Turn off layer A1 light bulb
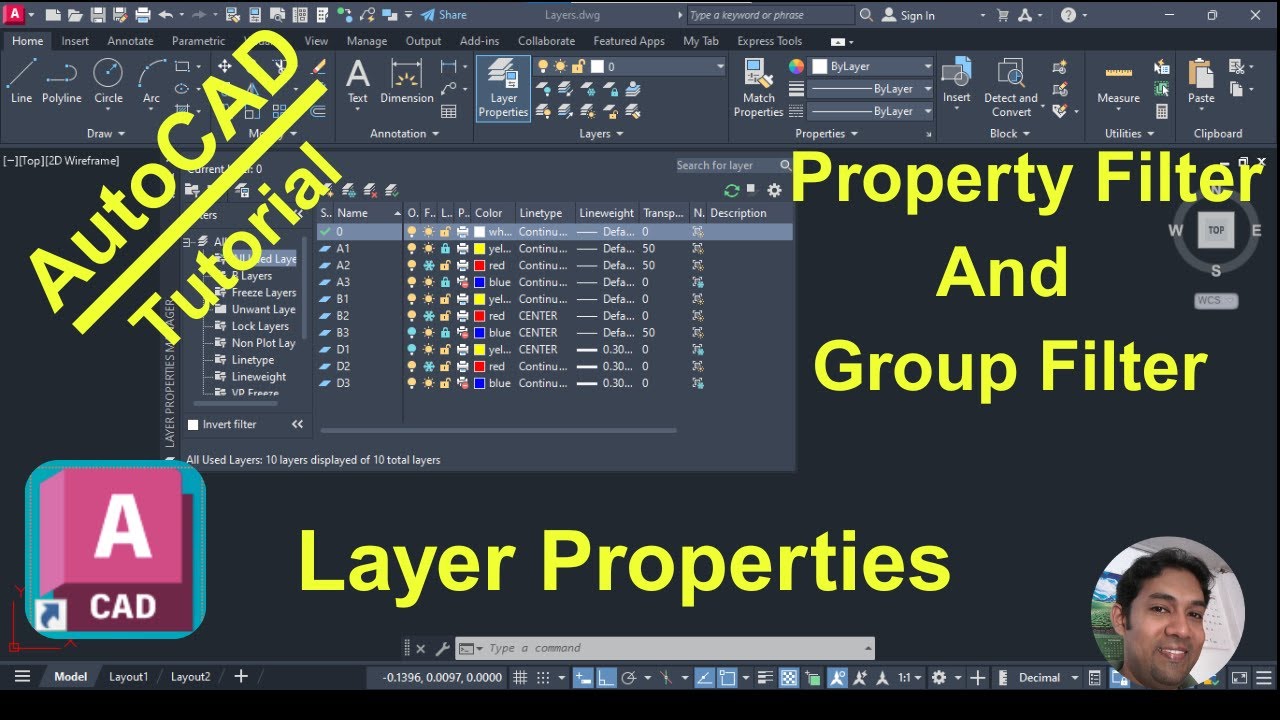1280x720 pixels. [x=412, y=248]
